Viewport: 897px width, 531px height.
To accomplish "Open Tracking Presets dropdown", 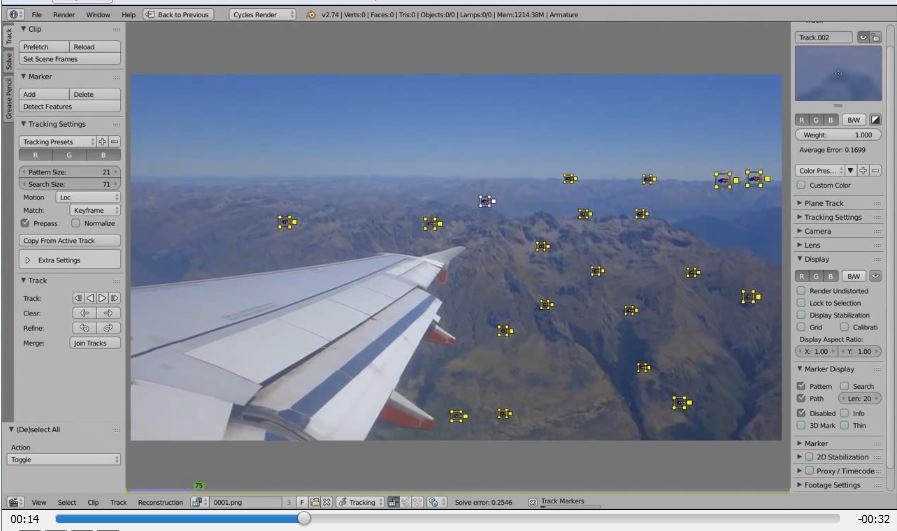I will coord(57,141).
